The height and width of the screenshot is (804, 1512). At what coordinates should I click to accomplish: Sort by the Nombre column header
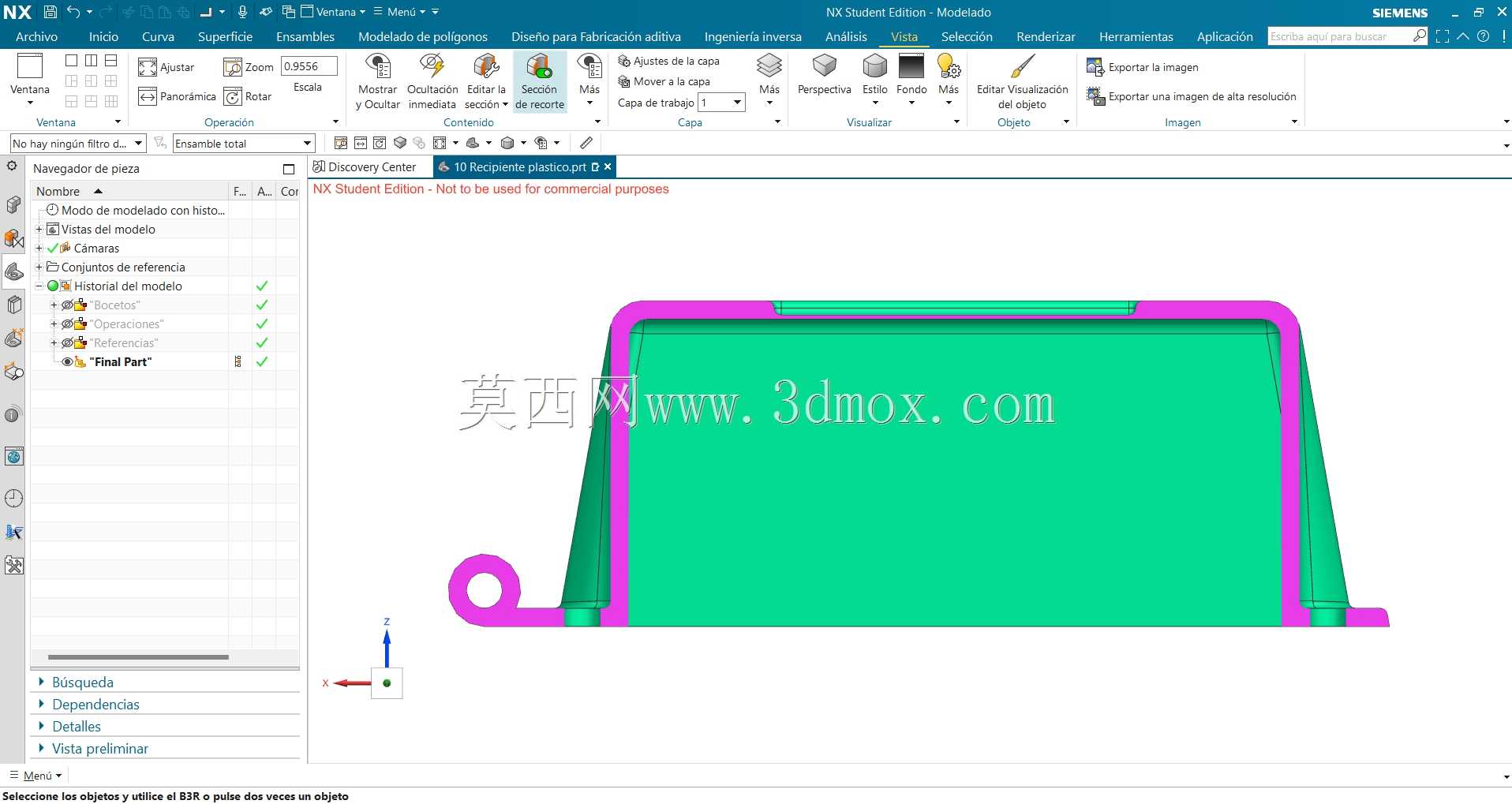pyautogui.click(x=130, y=191)
